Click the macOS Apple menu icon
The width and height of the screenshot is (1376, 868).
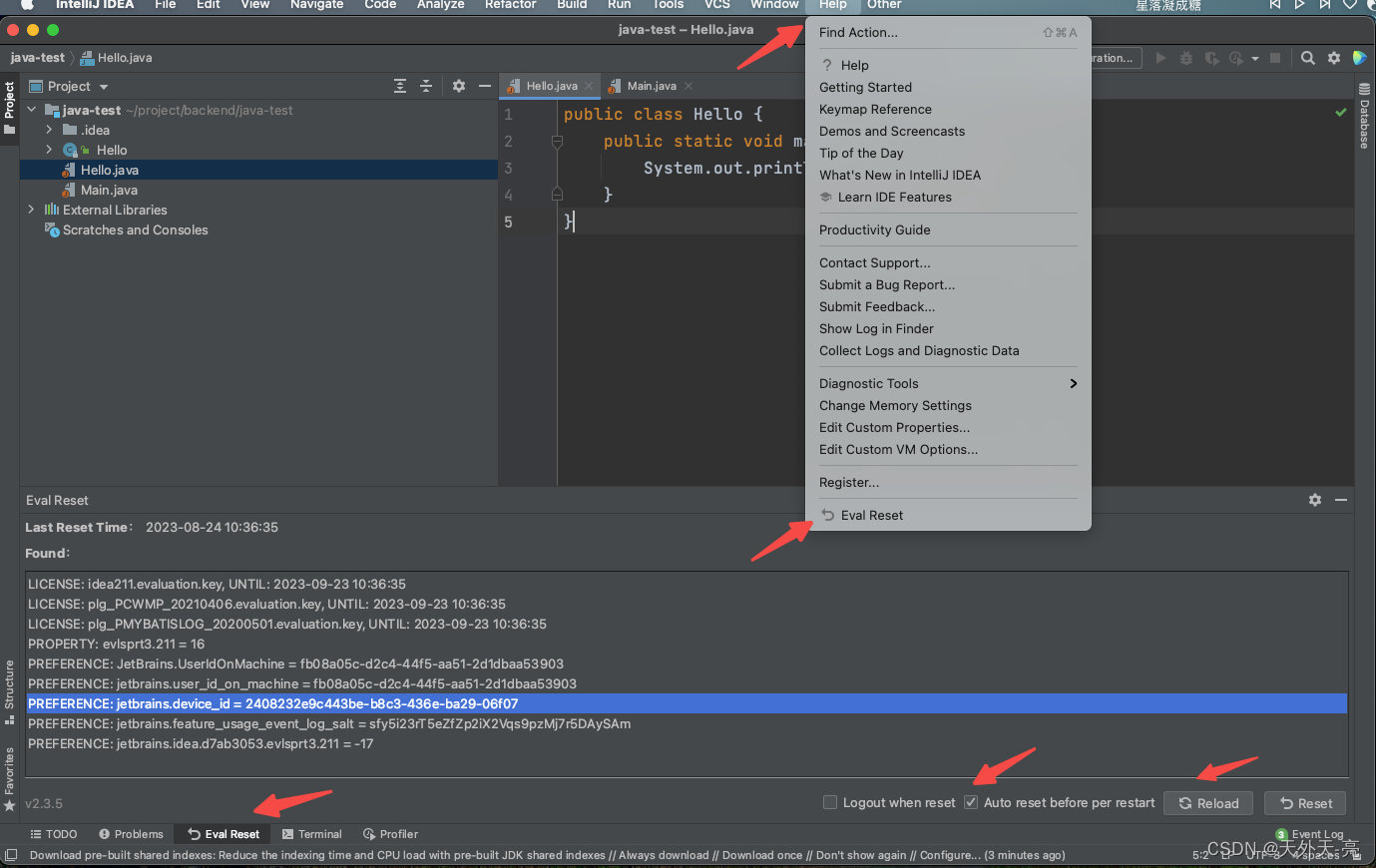click(x=27, y=5)
